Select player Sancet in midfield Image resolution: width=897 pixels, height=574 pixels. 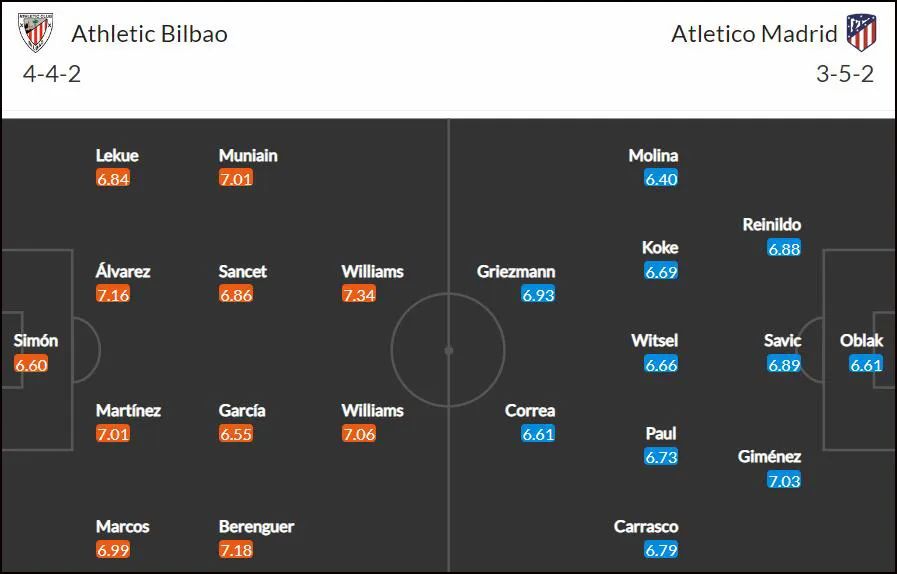pos(243,271)
